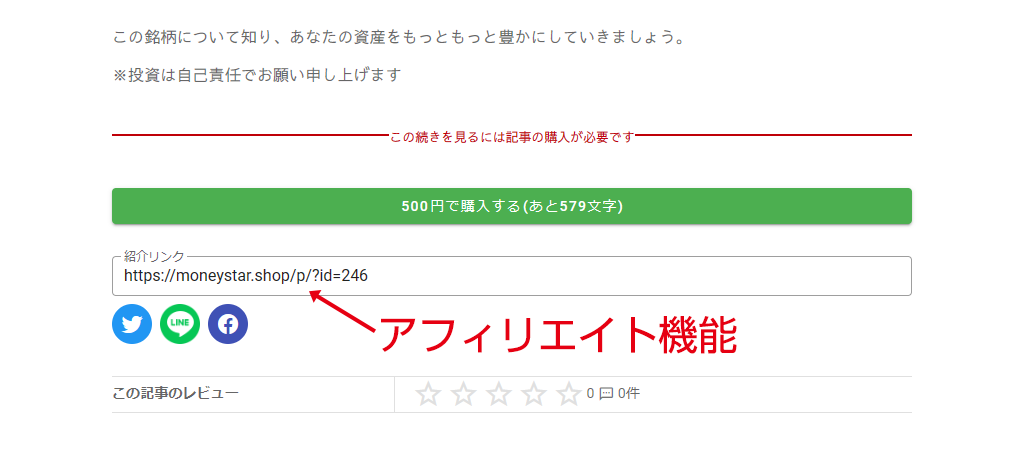
Task: Buy the article with 500円で購入する button
Action: (512, 206)
